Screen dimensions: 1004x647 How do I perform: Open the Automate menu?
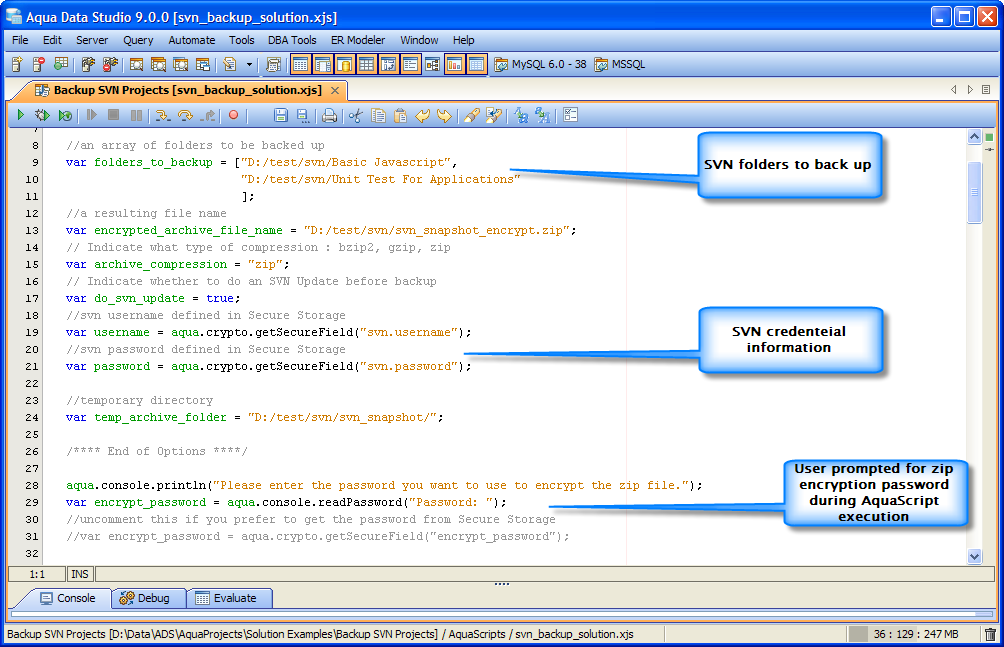pos(191,40)
